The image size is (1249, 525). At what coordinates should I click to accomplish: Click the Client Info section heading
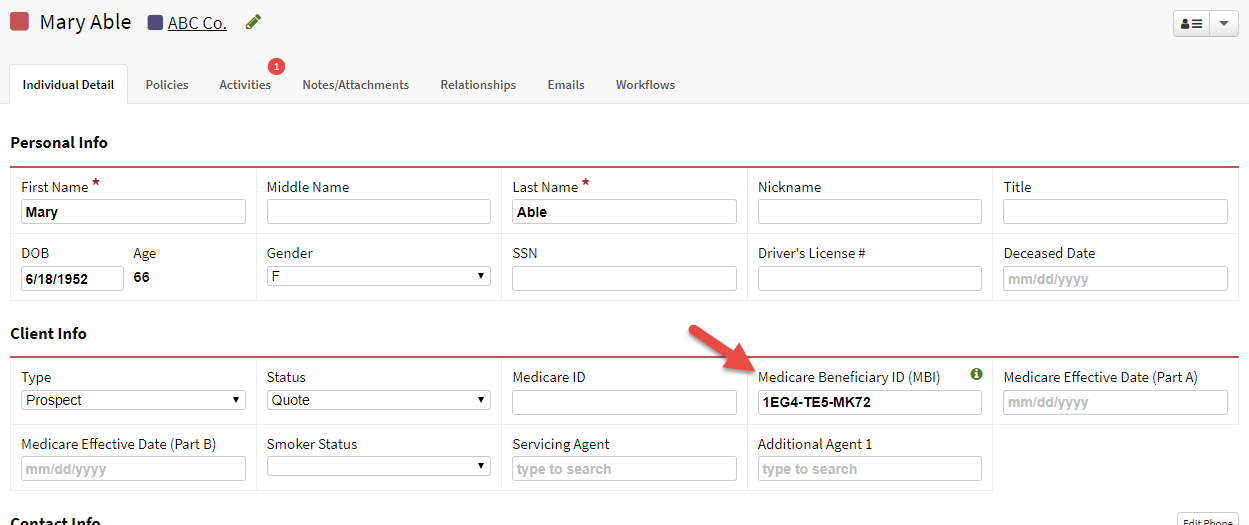point(49,333)
